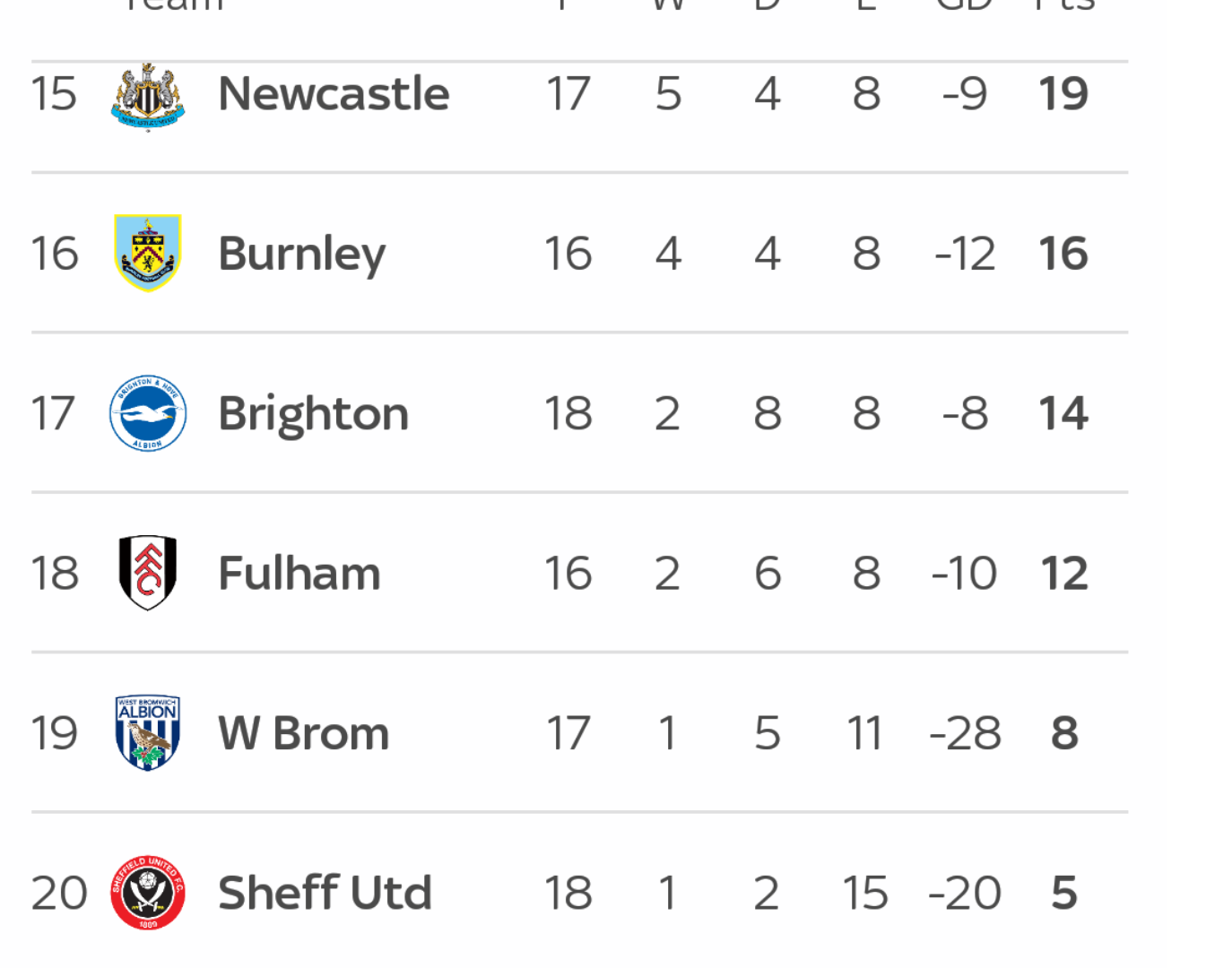Image resolution: width=1232 pixels, height=968 pixels.
Task: Click position number 17 in table
Action: pyautogui.click(x=53, y=413)
